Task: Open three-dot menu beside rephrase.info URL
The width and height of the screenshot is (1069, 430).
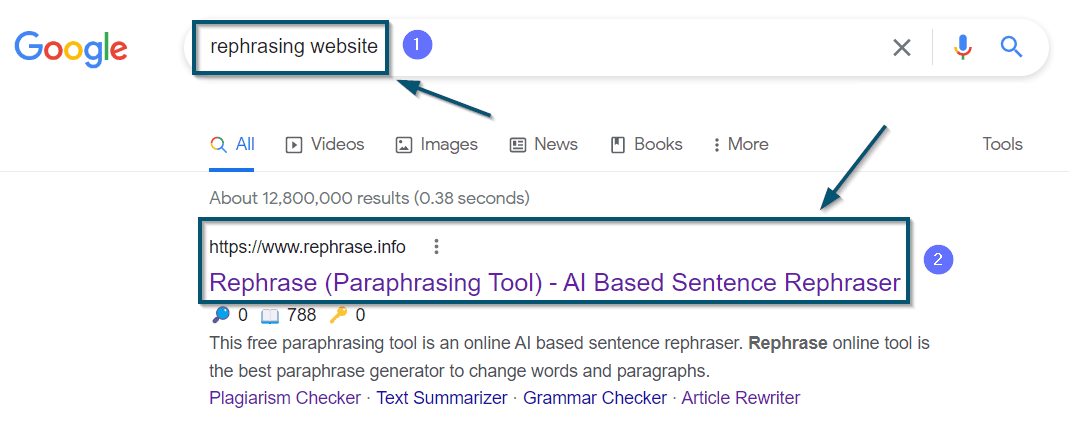Action: tap(436, 247)
